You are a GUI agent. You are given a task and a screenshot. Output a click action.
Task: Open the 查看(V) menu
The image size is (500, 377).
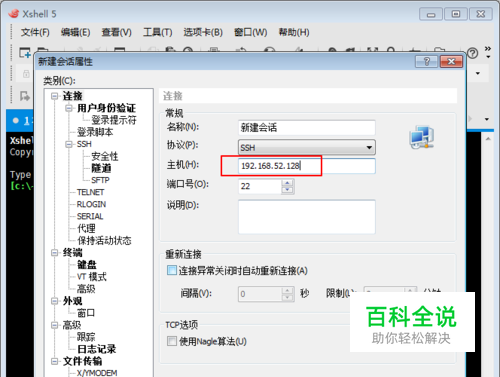tap(116, 32)
